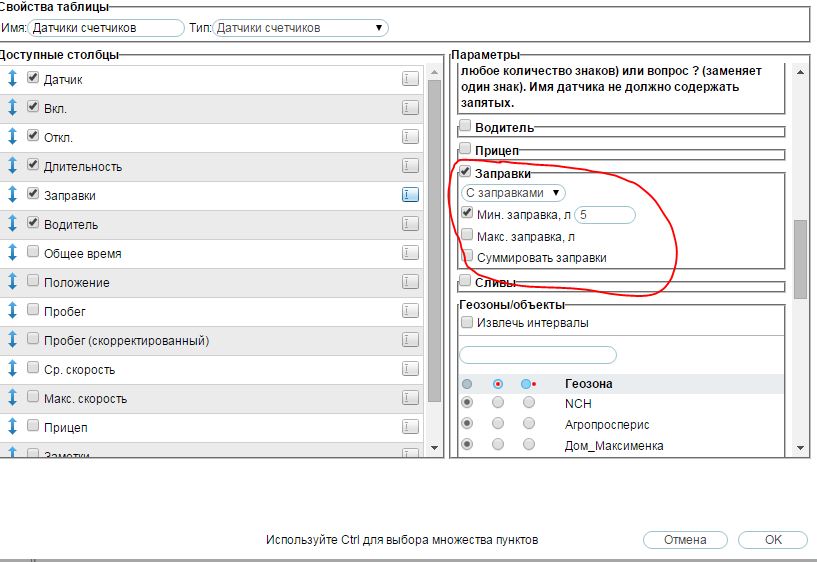Open the column settings icon for Водитель
Image resolution: width=817 pixels, height=562 pixels.
click(410, 224)
